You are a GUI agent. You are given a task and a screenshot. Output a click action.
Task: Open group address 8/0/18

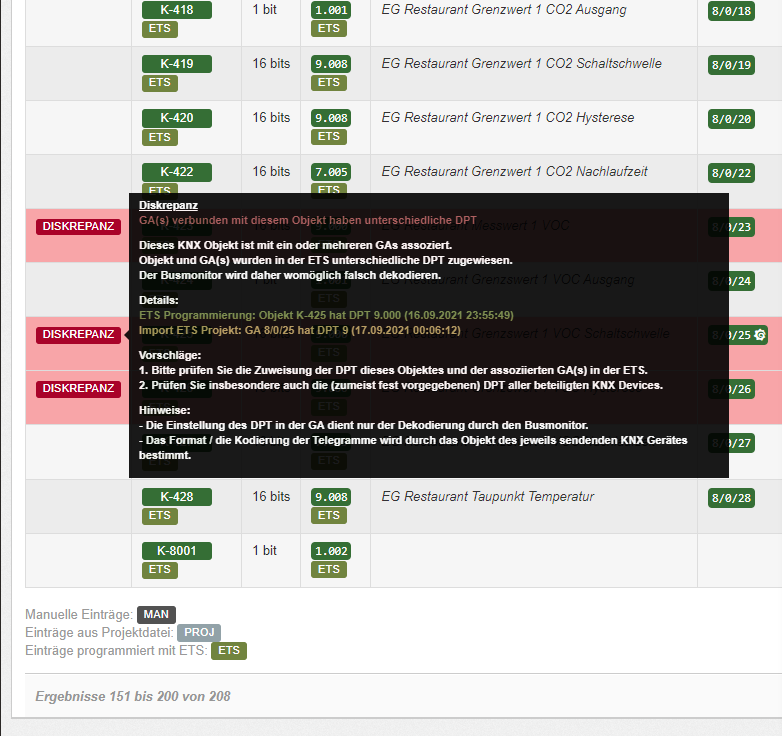731,11
